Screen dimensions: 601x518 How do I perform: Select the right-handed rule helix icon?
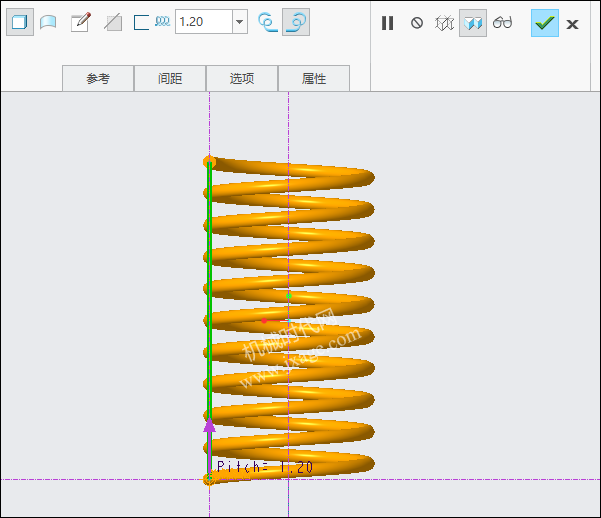click(x=296, y=22)
